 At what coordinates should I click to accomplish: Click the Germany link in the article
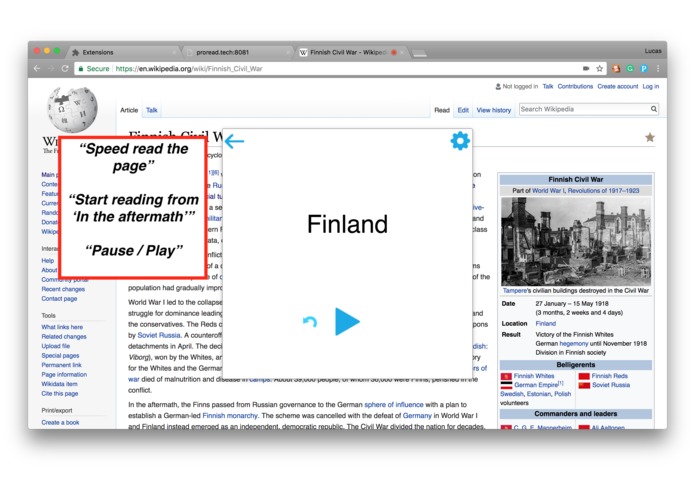pos(417,416)
